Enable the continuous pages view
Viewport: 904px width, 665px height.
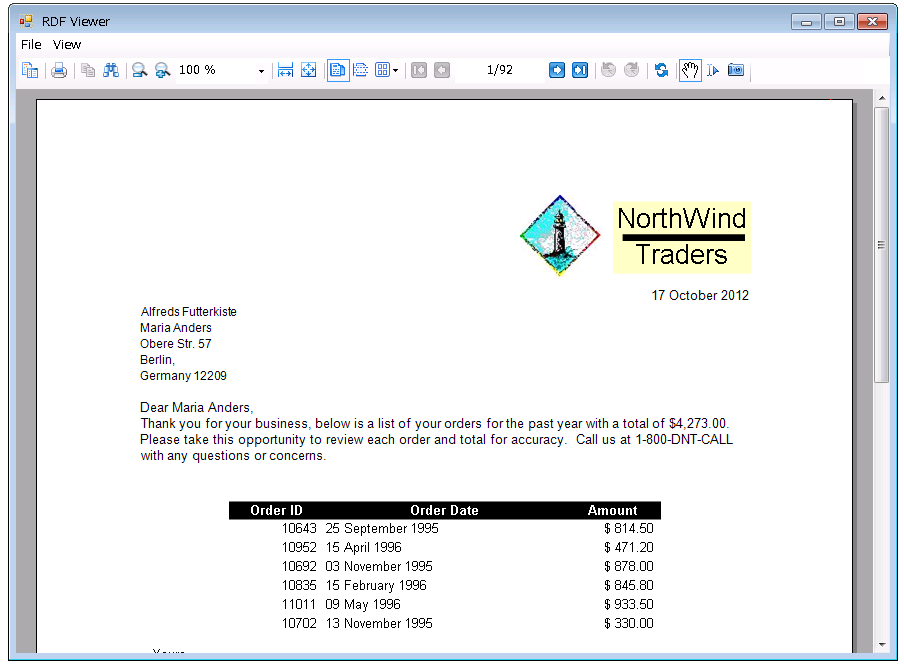[x=359, y=70]
